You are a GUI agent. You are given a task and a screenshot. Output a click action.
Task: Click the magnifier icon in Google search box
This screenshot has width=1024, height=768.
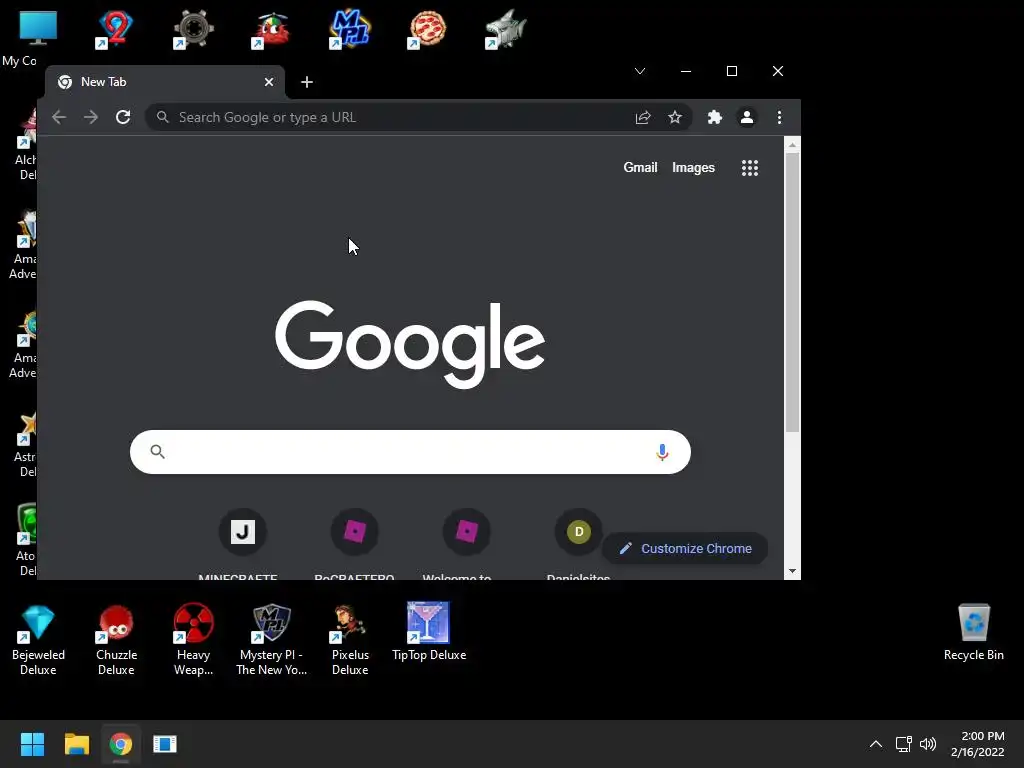(x=157, y=451)
